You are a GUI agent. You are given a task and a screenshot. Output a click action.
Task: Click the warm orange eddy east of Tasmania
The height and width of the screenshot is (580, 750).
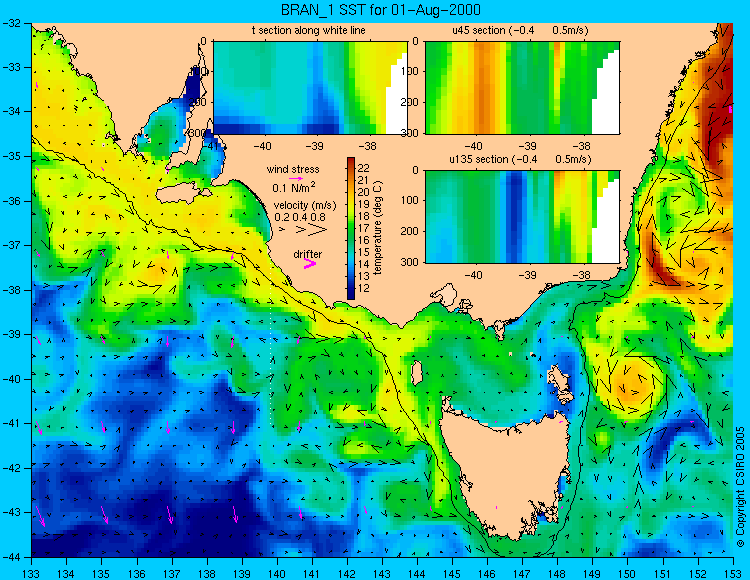pos(631,385)
